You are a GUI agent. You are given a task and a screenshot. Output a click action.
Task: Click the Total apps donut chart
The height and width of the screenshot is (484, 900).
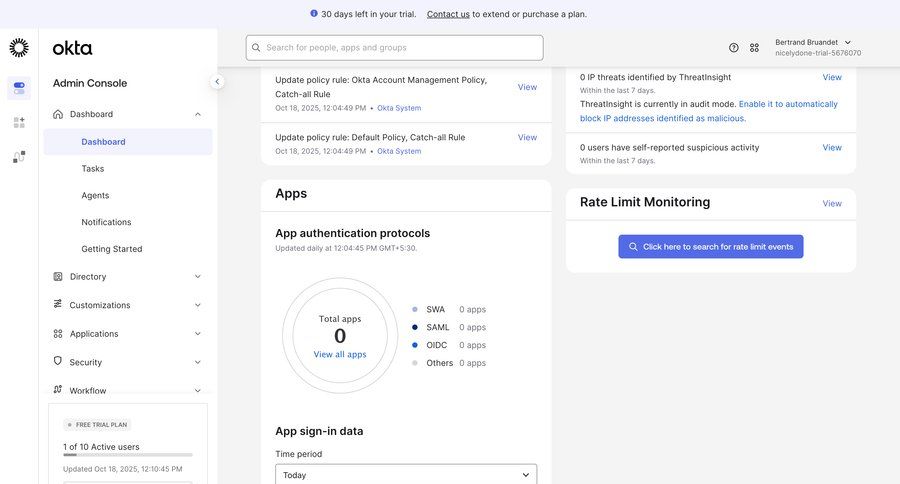click(x=340, y=336)
